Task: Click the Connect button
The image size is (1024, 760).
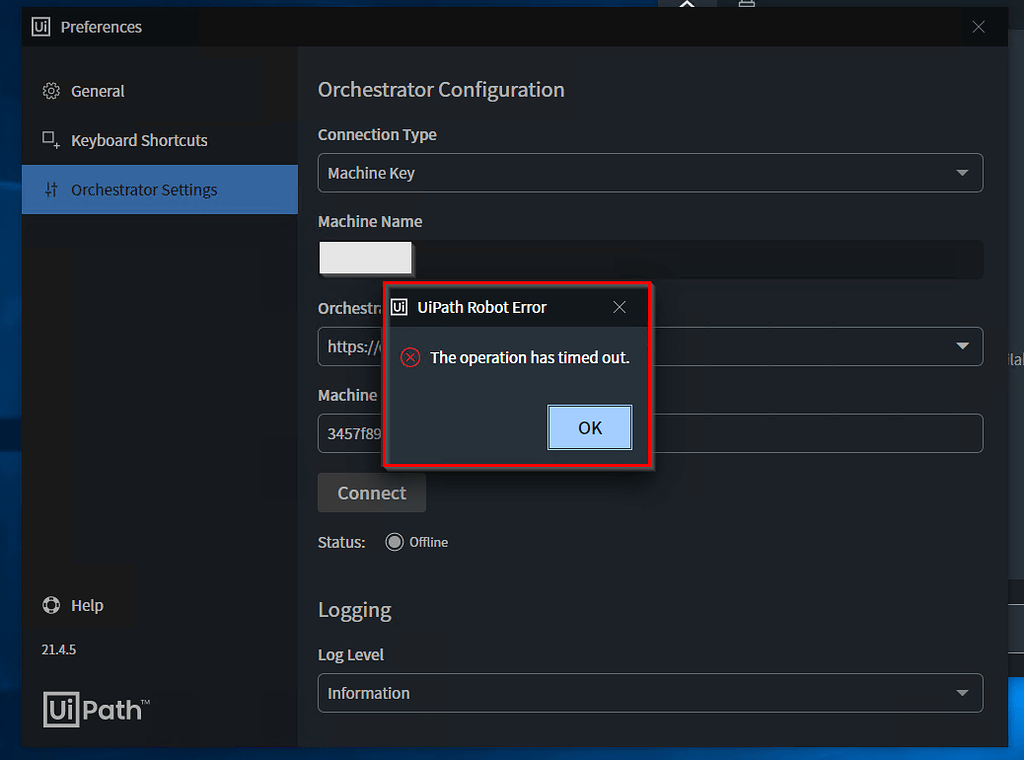Action: [371, 492]
